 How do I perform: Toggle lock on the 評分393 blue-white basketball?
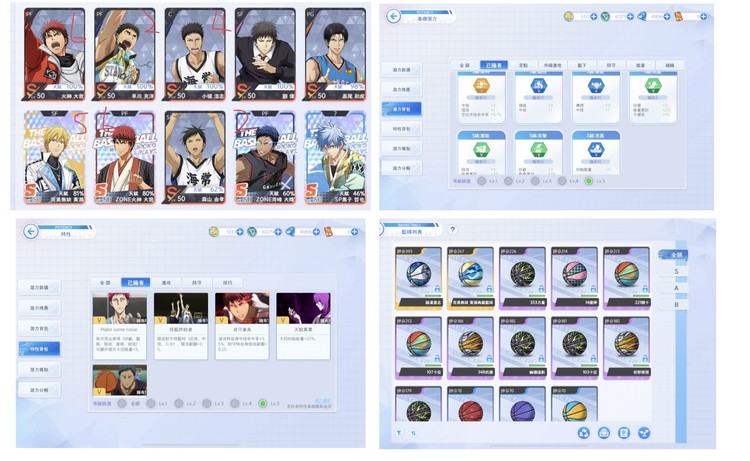tap(437, 289)
